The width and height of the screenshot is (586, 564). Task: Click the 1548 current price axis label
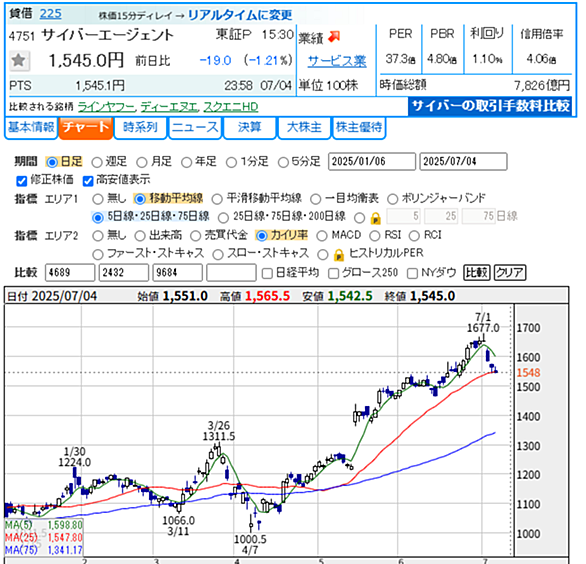pos(528,373)
